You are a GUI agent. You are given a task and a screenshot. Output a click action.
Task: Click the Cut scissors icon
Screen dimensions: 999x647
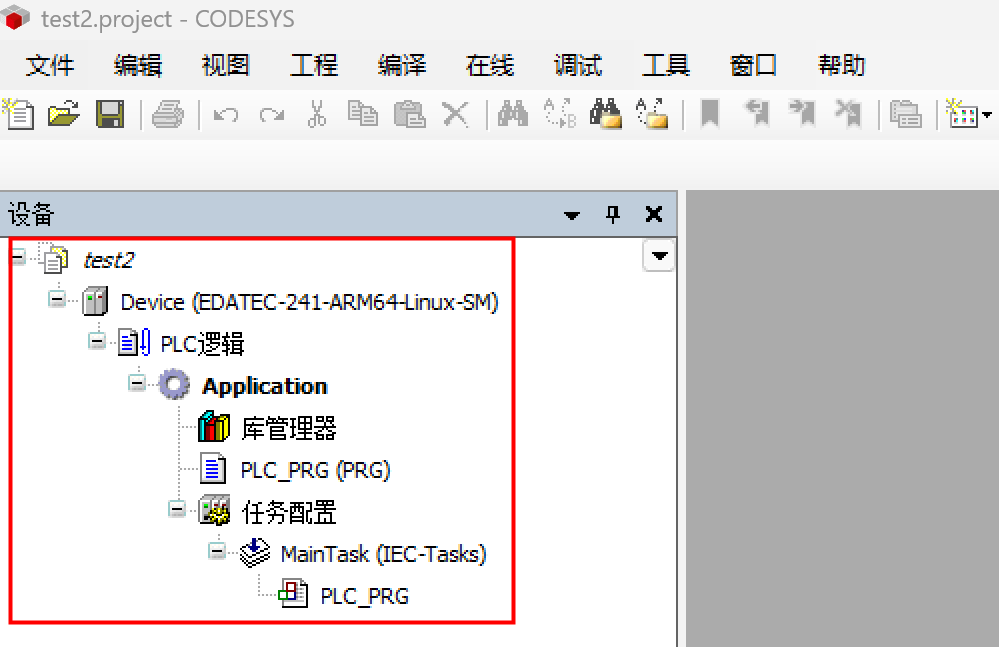[x=317, y=114]
